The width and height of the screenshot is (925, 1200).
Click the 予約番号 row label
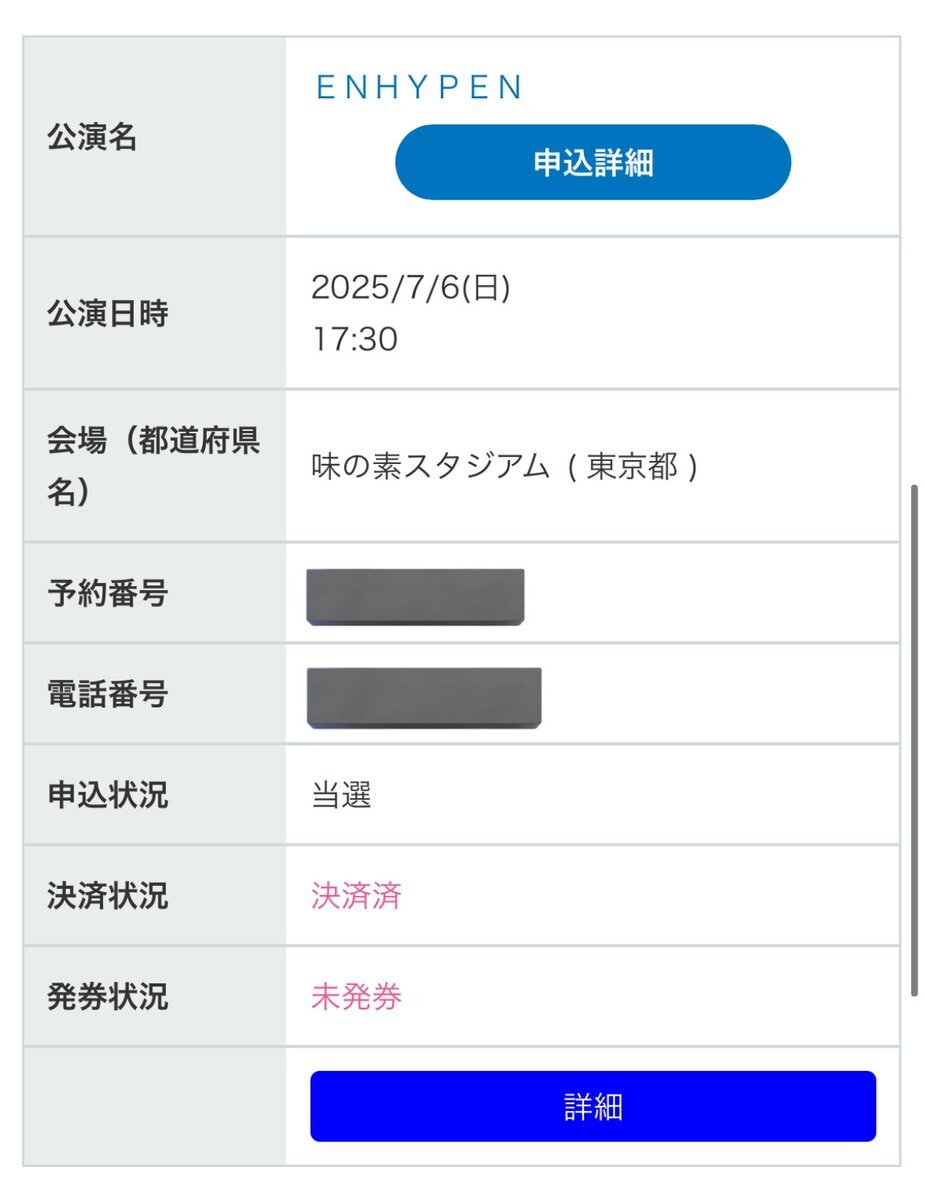click(x=107, y=593)
